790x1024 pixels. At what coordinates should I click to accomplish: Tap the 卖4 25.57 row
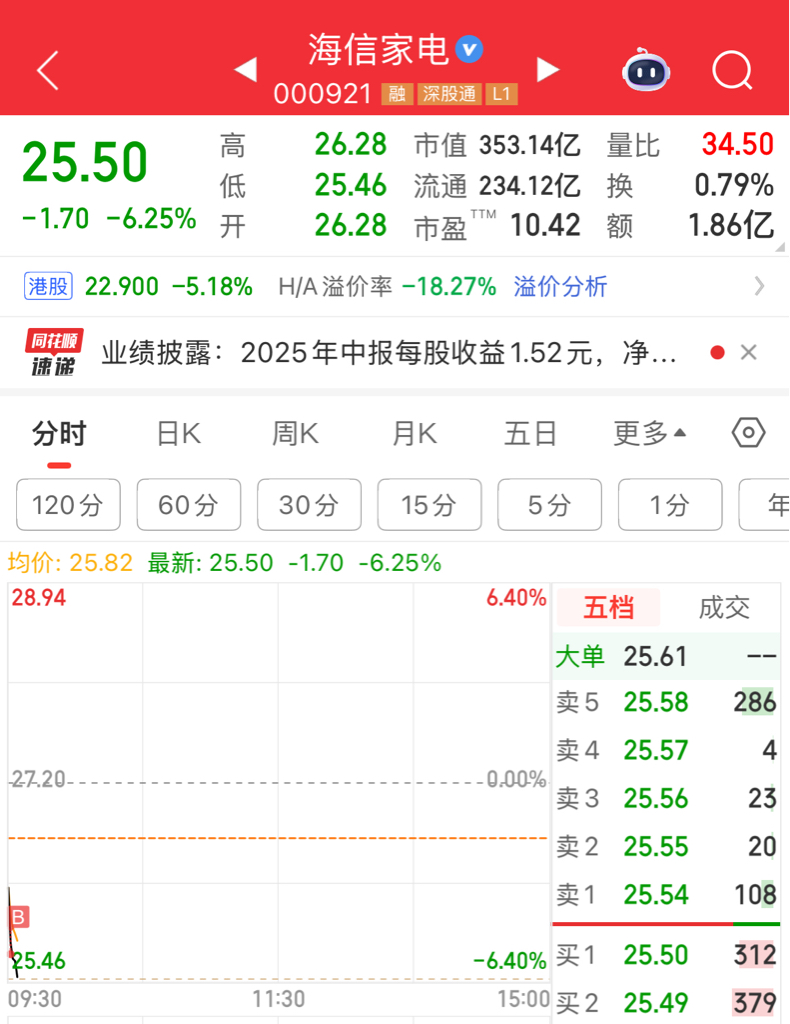point(666,750)
